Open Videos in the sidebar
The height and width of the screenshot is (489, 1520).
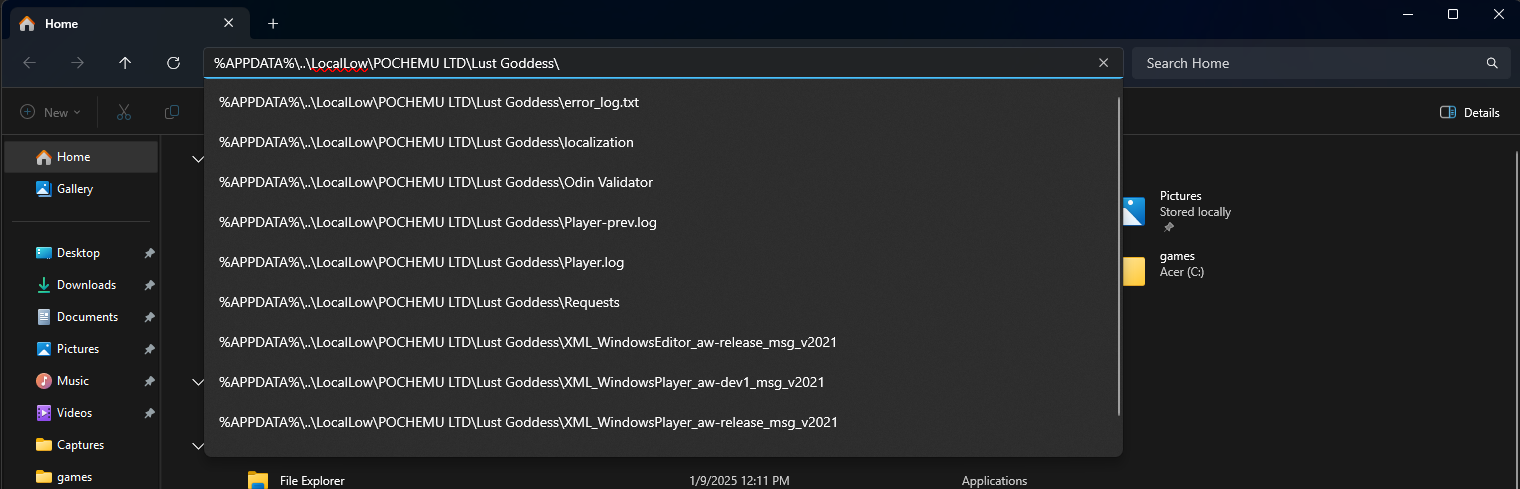coord(81,413)
